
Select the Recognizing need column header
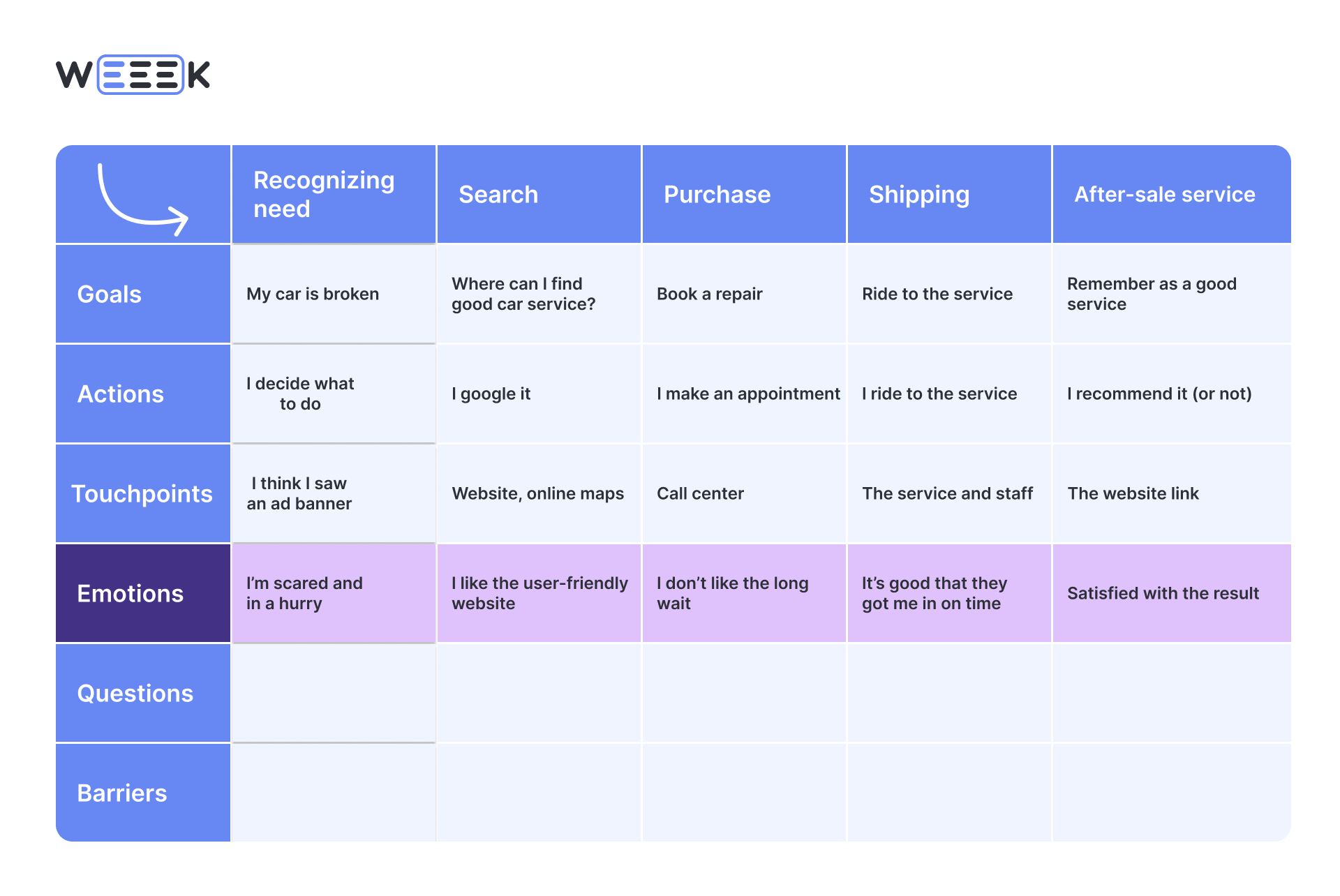click(x=325, y=195)
